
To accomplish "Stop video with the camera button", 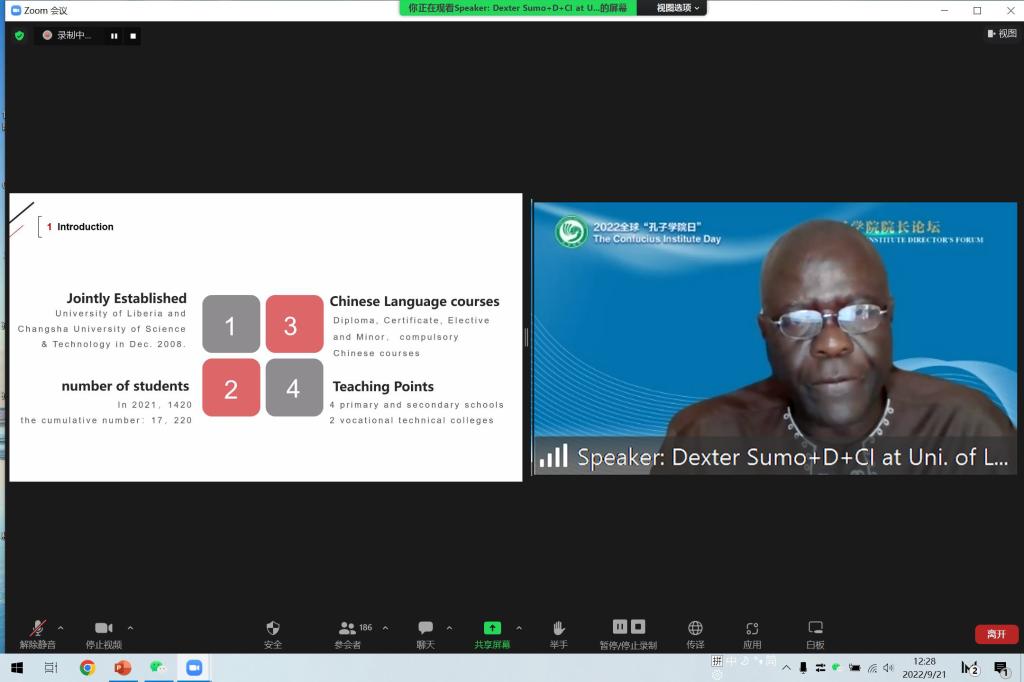I will click(x=103, y=629).
